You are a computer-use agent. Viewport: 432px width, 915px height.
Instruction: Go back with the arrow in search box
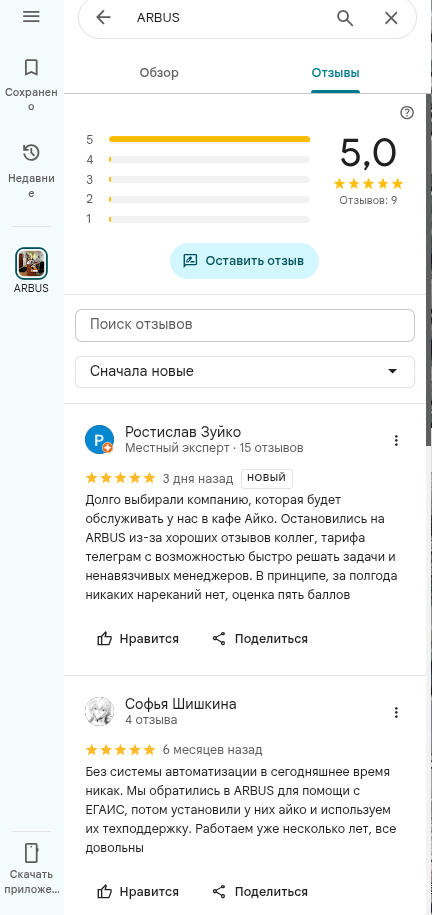pyautogui.click(x=103, y=18)
